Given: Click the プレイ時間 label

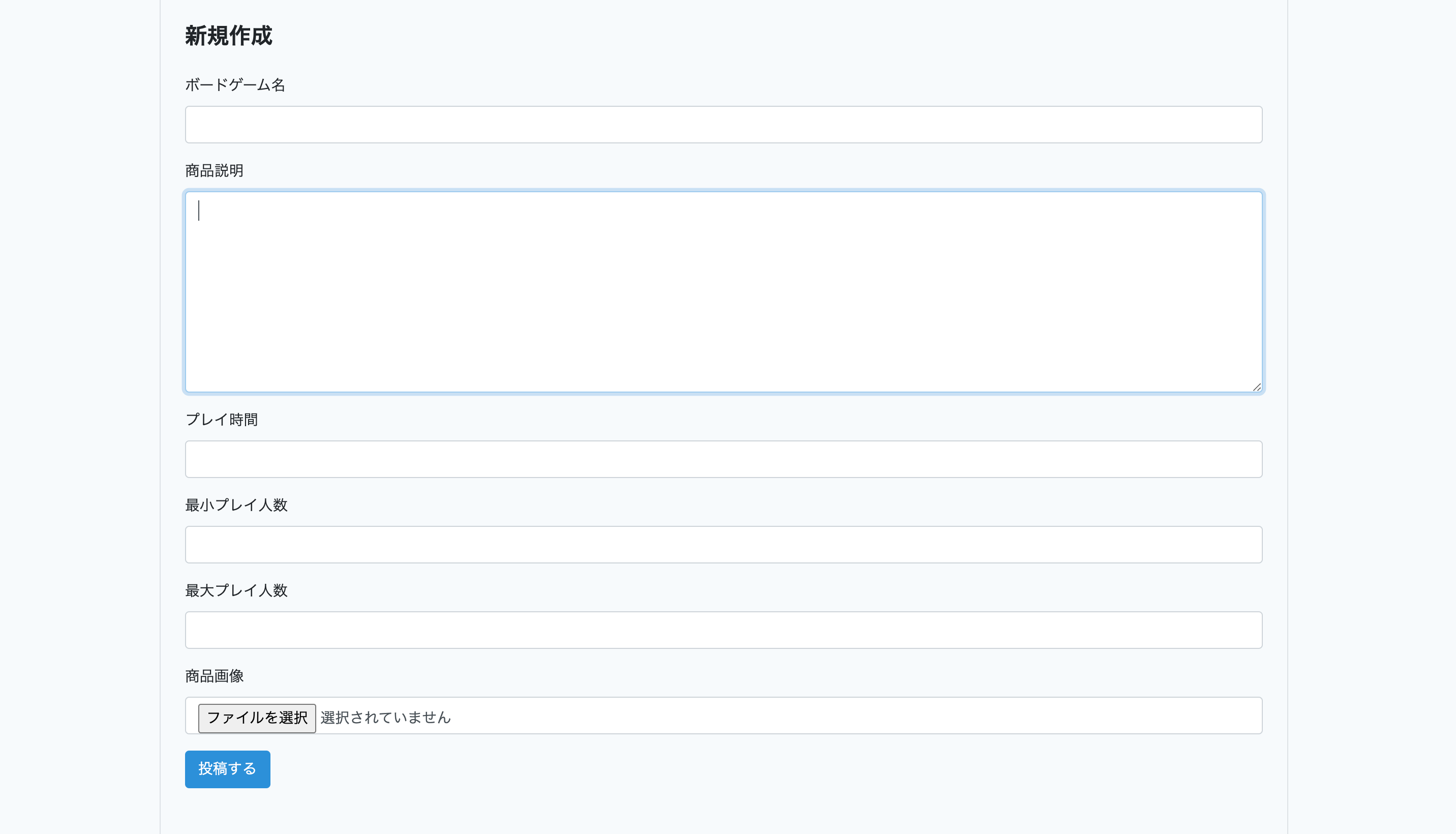Looking at the screenshot, I should pos(222,420).
